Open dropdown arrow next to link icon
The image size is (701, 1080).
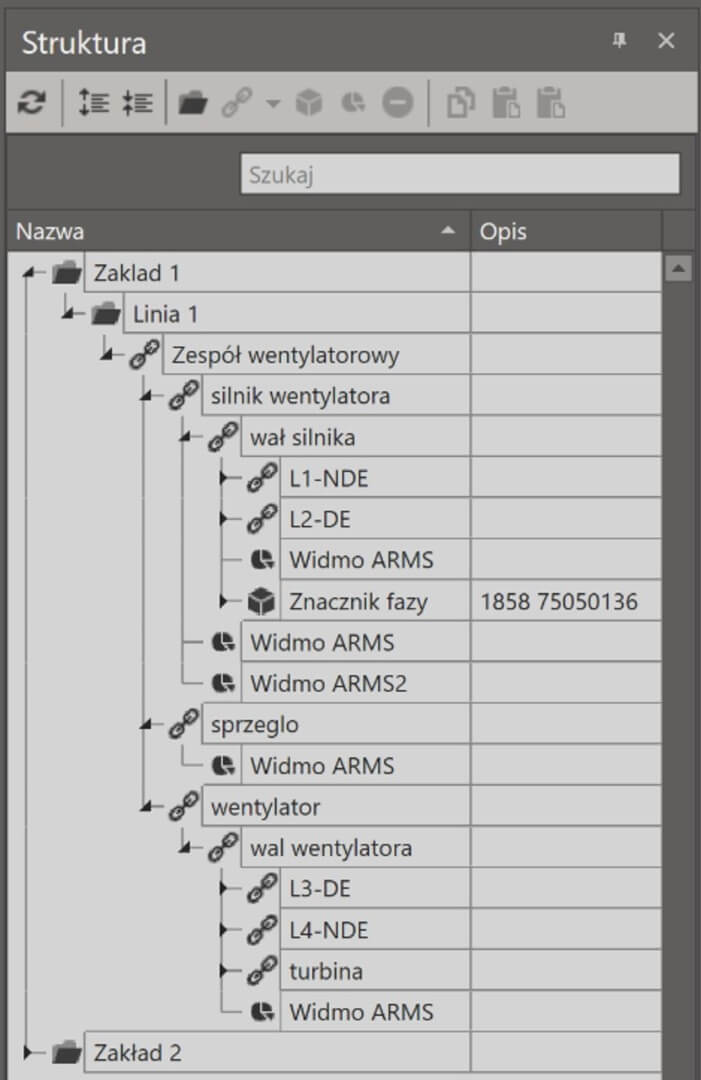(273, 104)
